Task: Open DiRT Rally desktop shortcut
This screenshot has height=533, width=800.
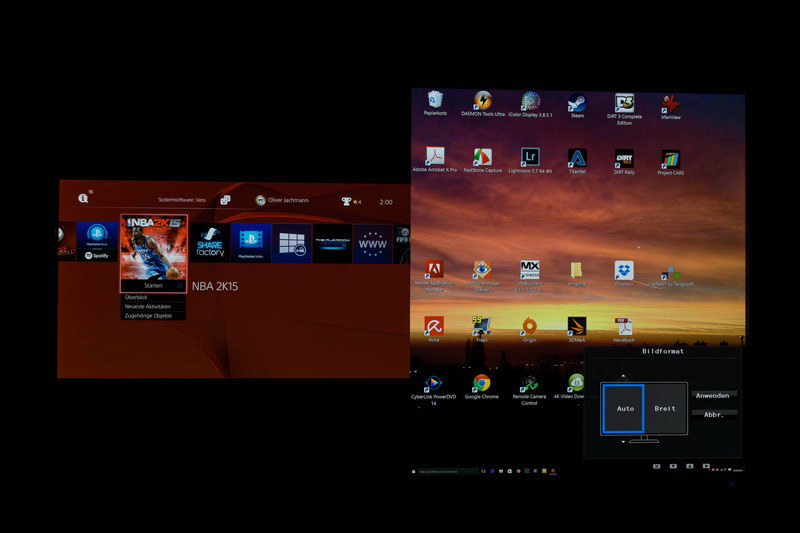Action: 624,162
